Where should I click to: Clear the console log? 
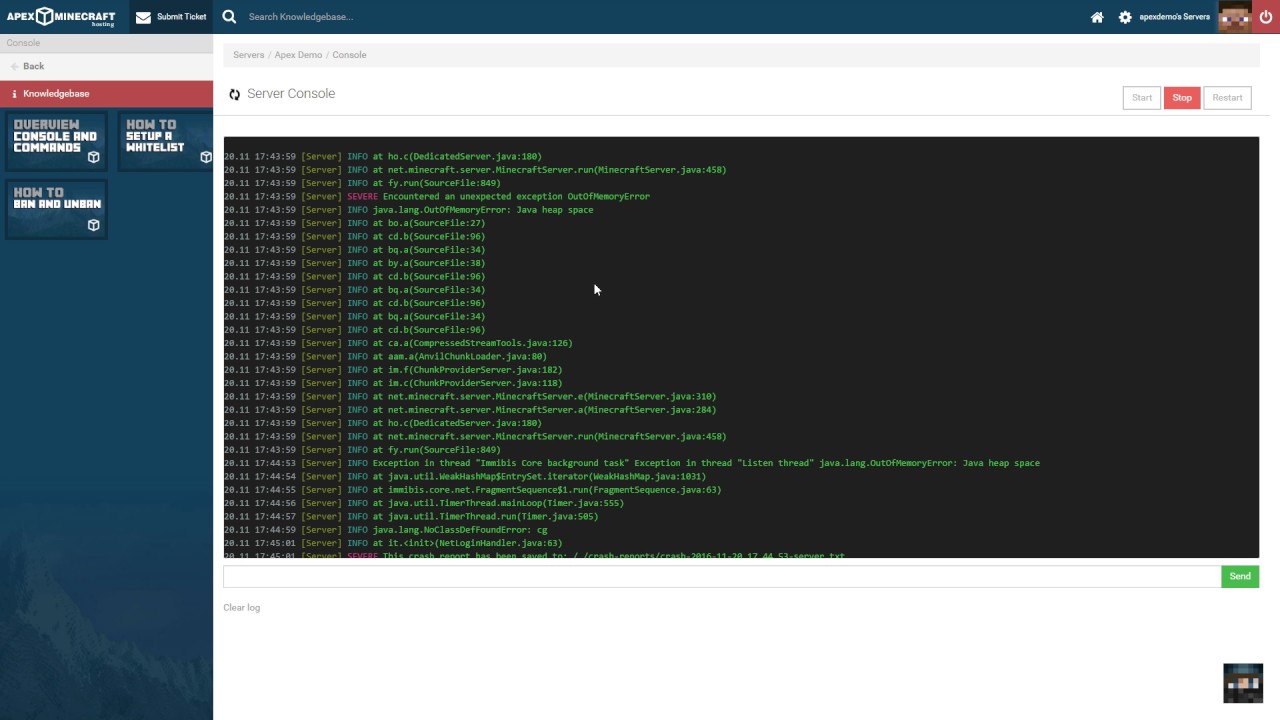(x=241, y=608)
